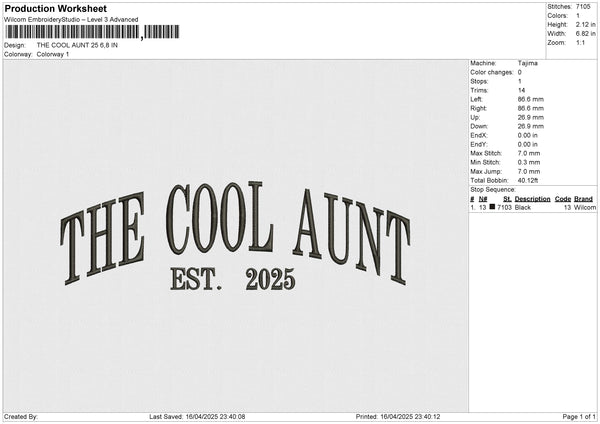Screen dimensions: 600x424
Task: Click the Height value 2.12 in
Action: 585,24
